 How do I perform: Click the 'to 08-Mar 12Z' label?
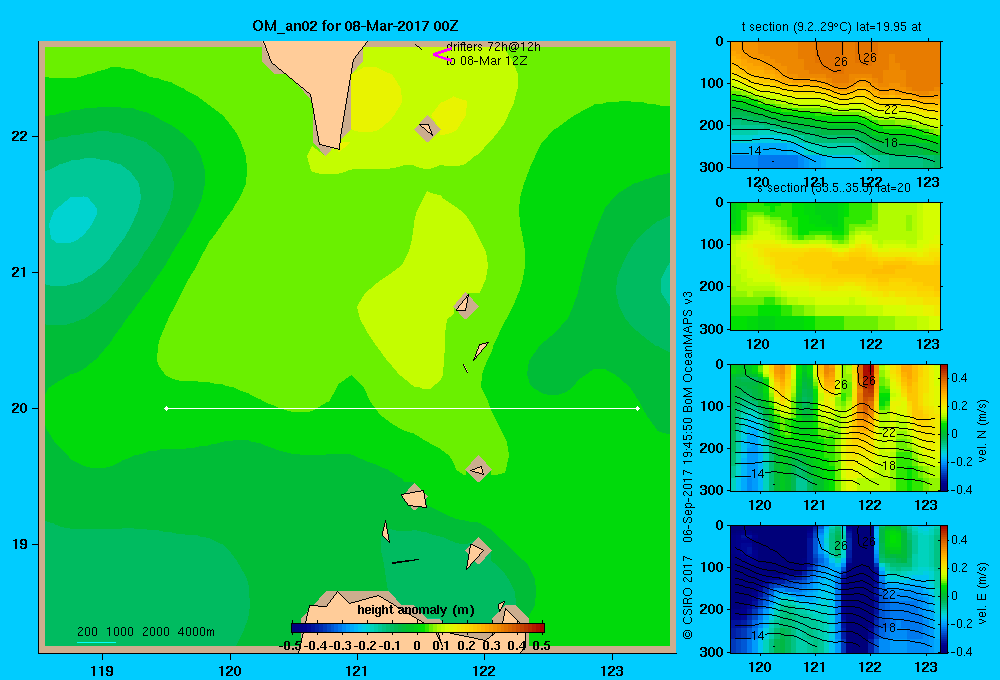pyautogui.click(x=487, y=61)
